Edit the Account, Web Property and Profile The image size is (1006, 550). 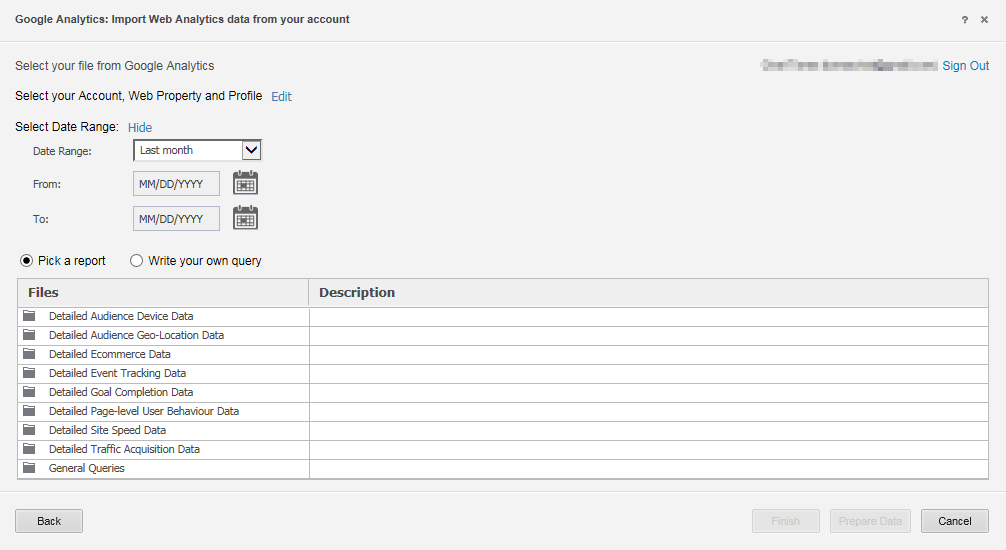281,97
